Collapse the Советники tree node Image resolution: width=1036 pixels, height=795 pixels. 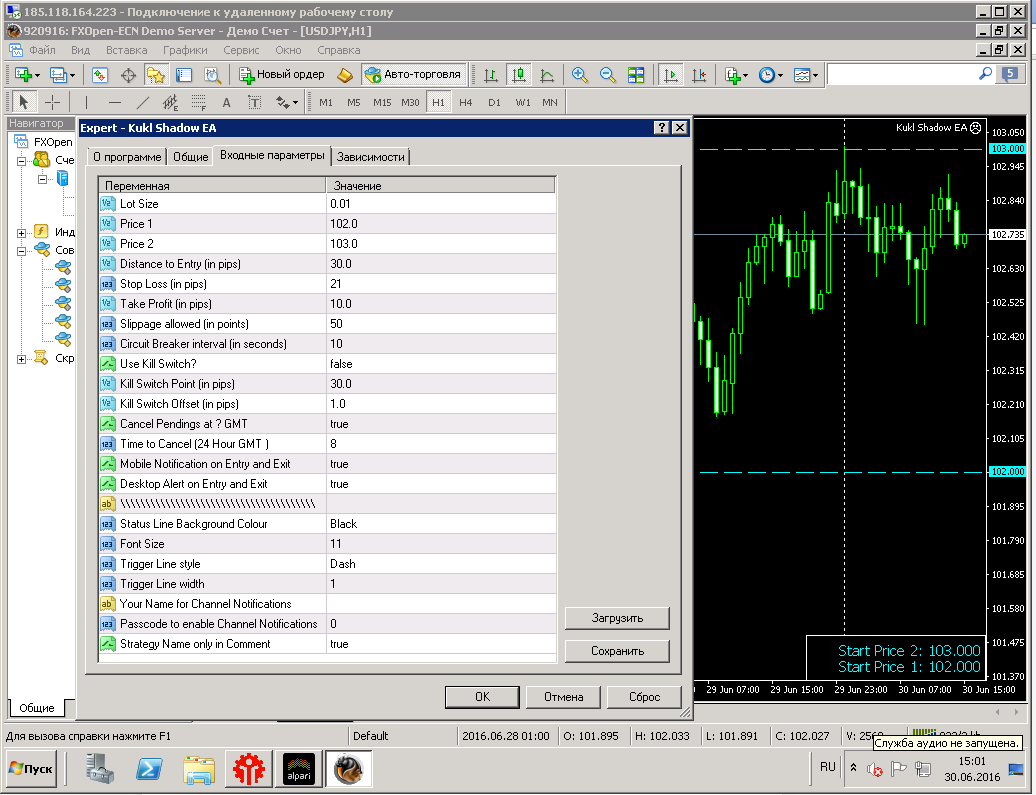[21, 251]
